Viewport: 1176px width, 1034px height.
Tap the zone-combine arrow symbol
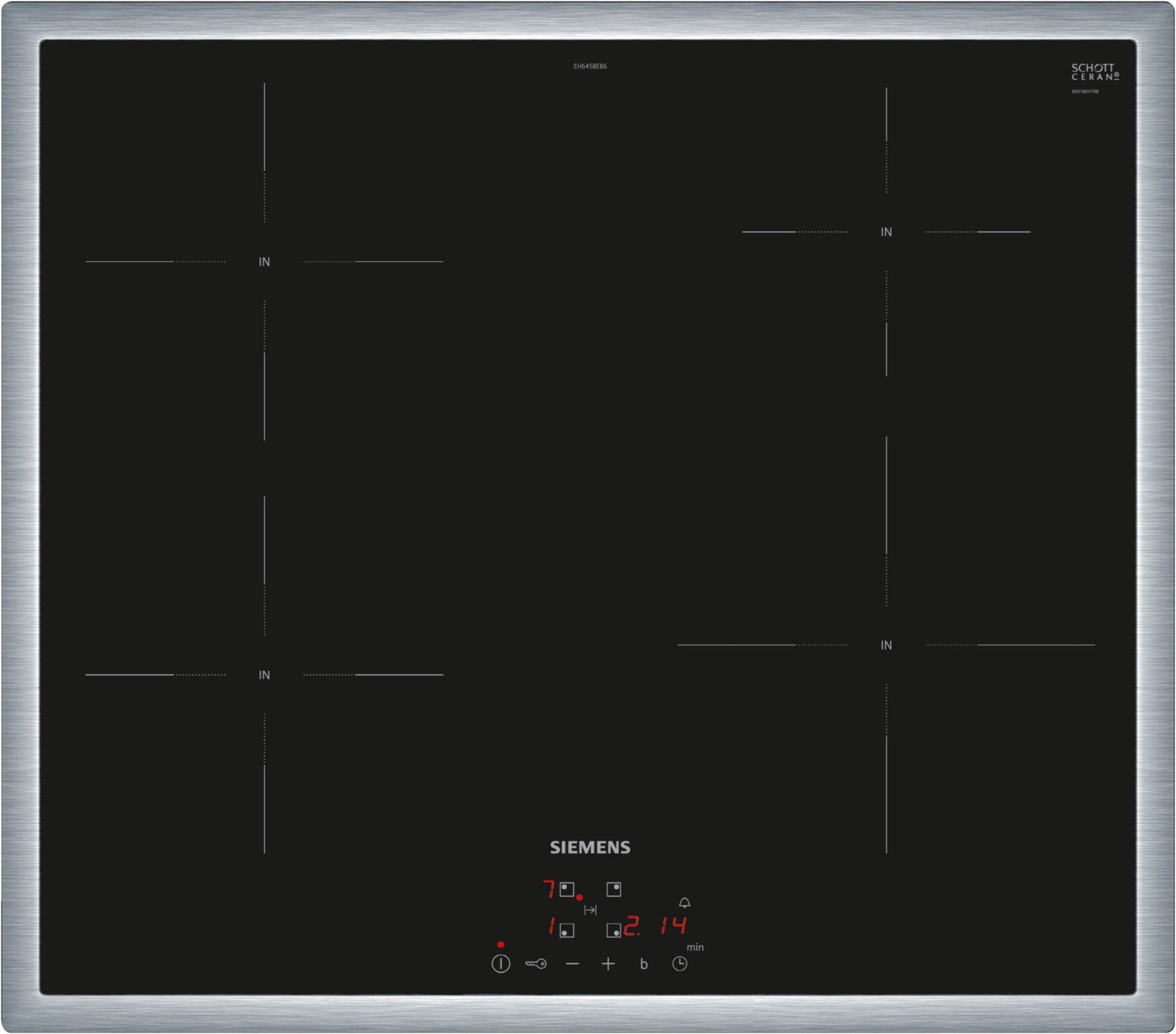point(590,910)
